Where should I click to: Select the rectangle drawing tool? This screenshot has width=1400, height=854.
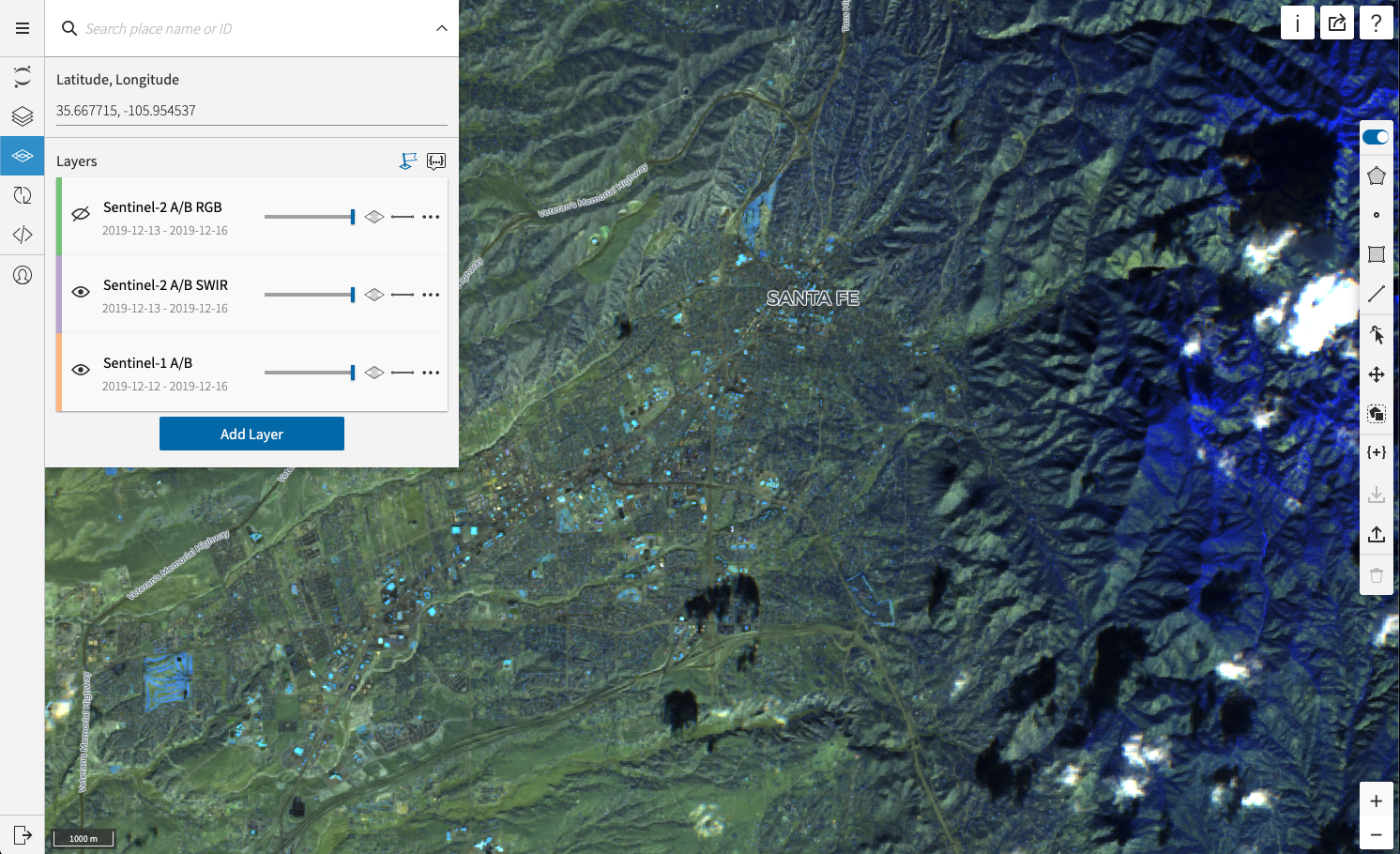click(x=1377, y=254)
